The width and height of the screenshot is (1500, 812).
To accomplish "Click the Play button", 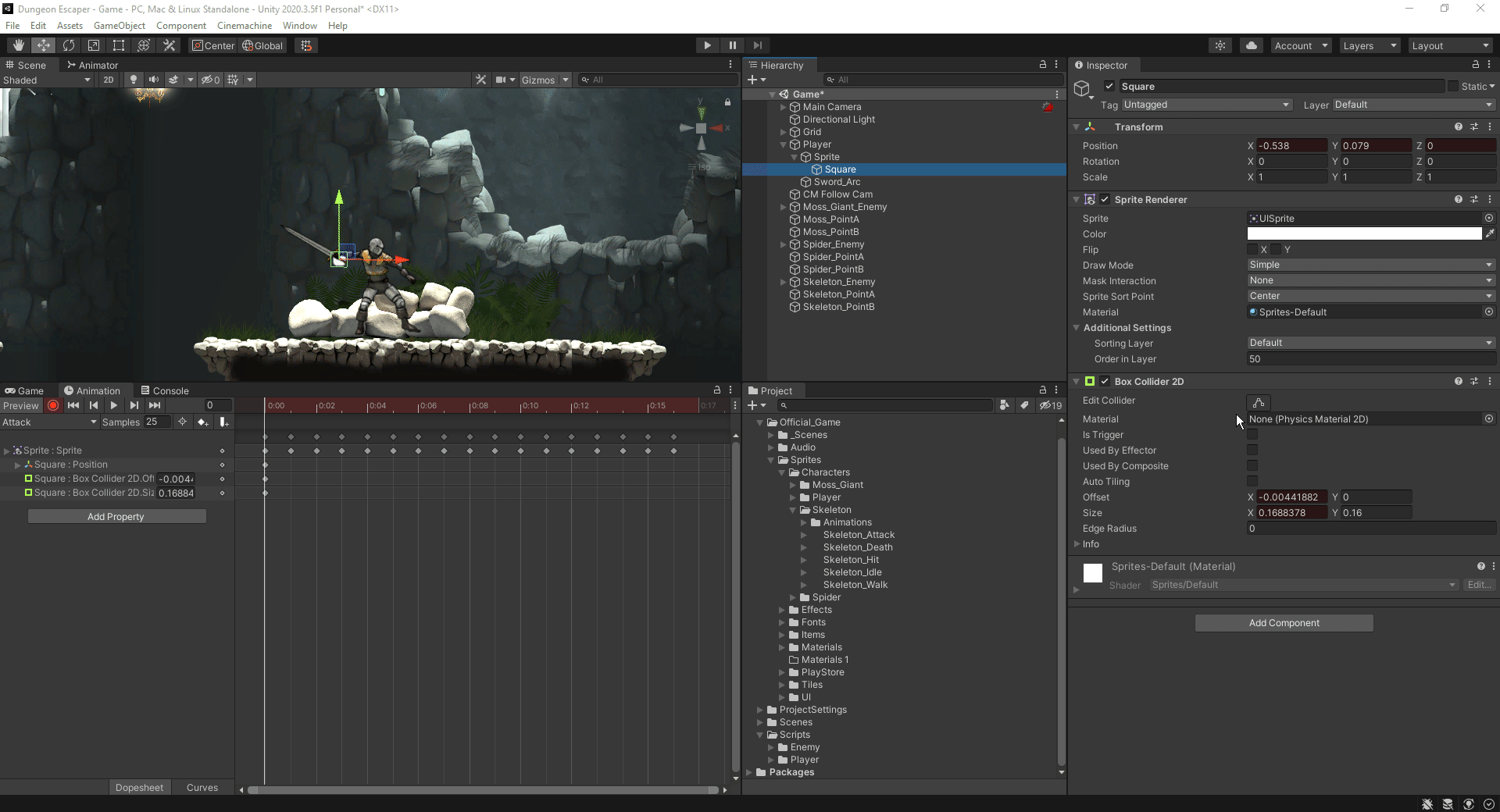I will click(x=707, y=45).
